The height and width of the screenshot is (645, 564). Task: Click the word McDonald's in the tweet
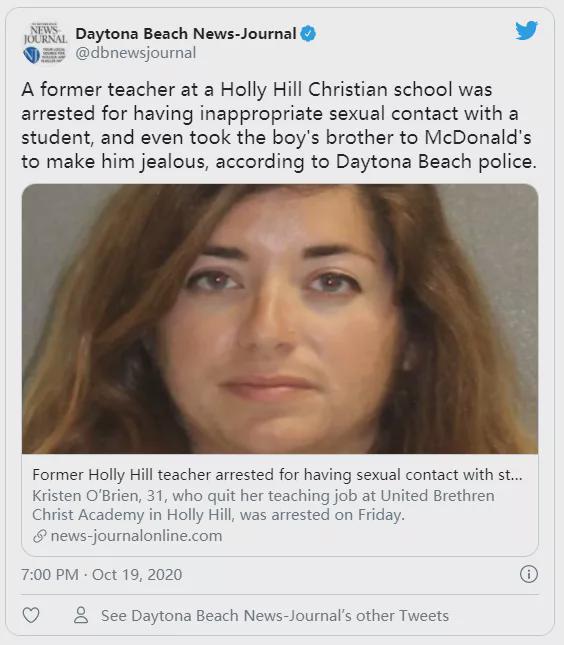click(478, 138)
